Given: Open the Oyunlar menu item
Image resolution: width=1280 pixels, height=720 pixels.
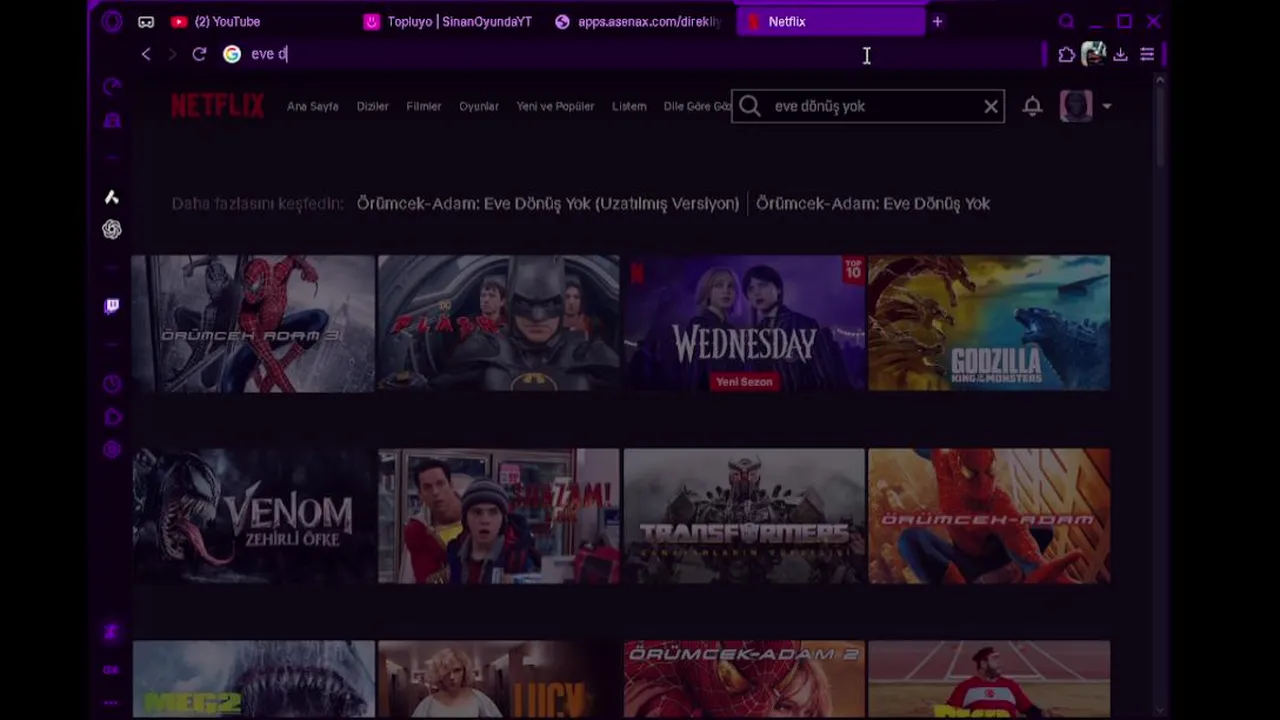Looking at the screenshot, I should [479, 106].
